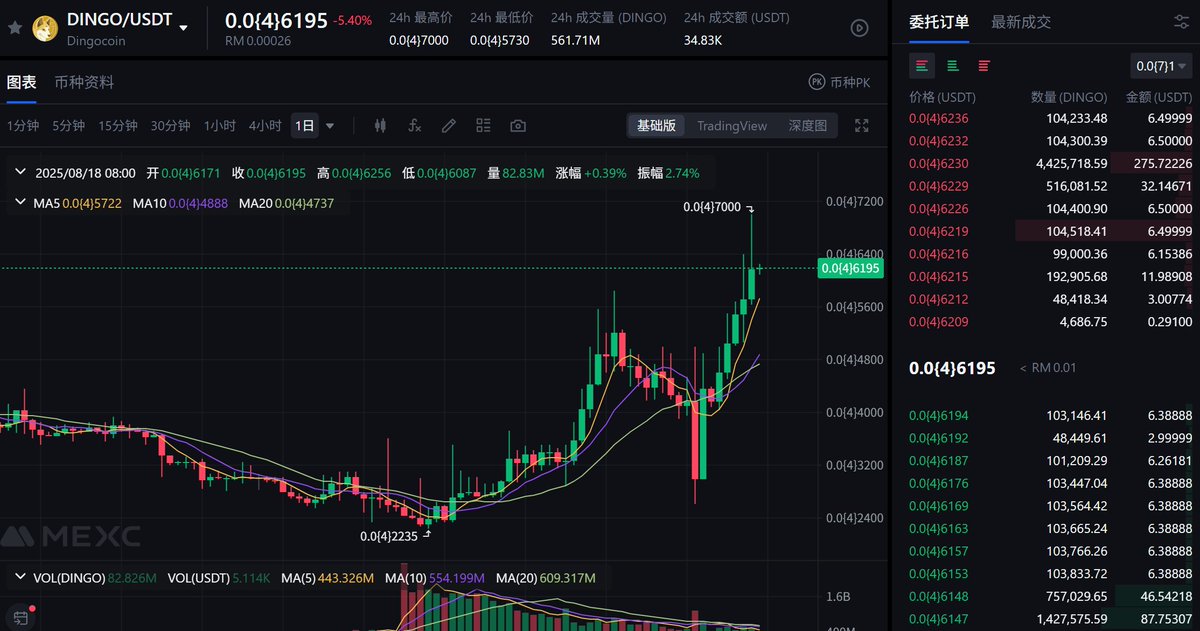Collapse the MA5 MA10 MA20 legend row
The image size is (1200, 631).
pos(20,202)
